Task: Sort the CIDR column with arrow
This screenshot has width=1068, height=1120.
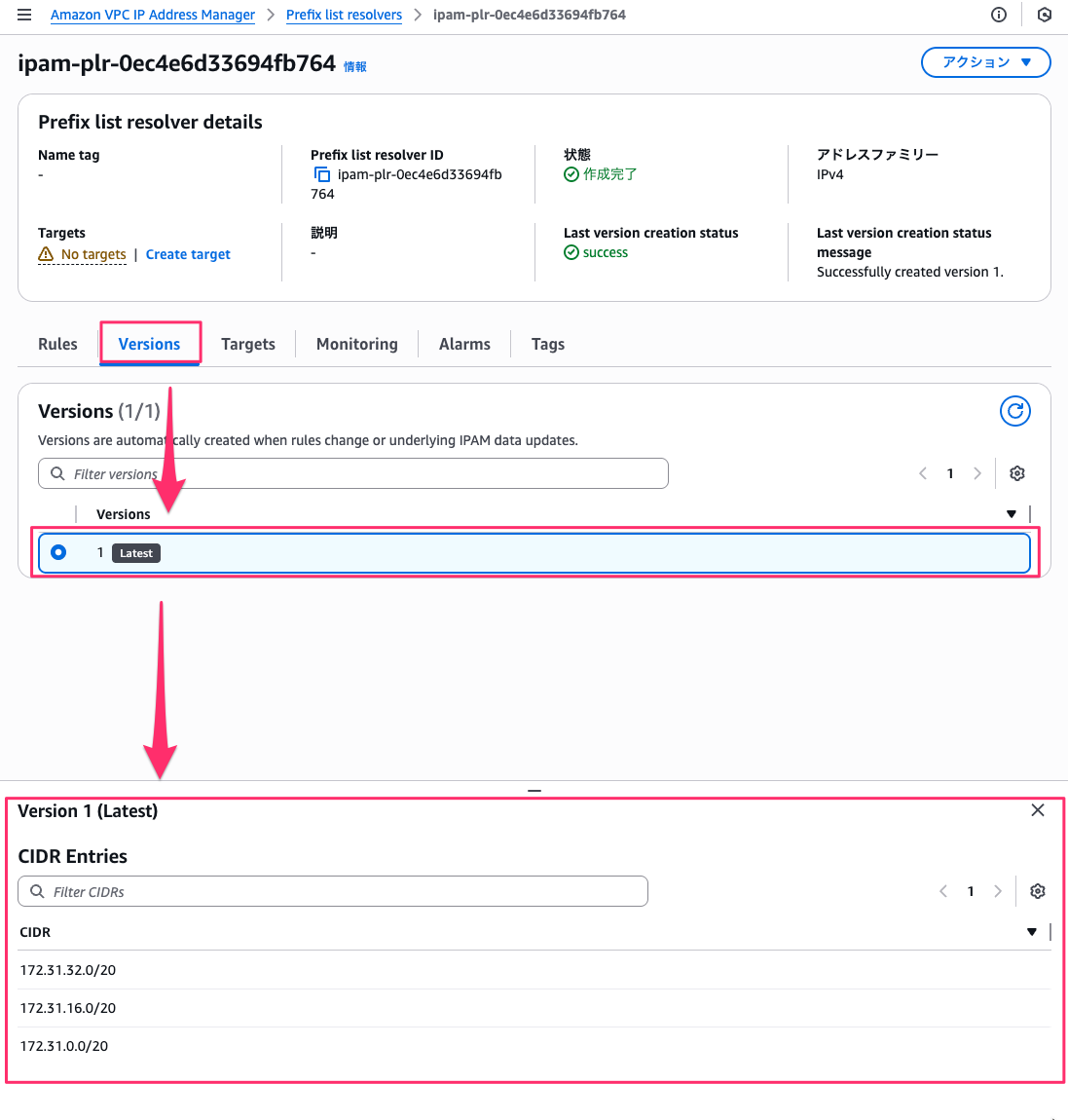Action: click(1032, 932)
